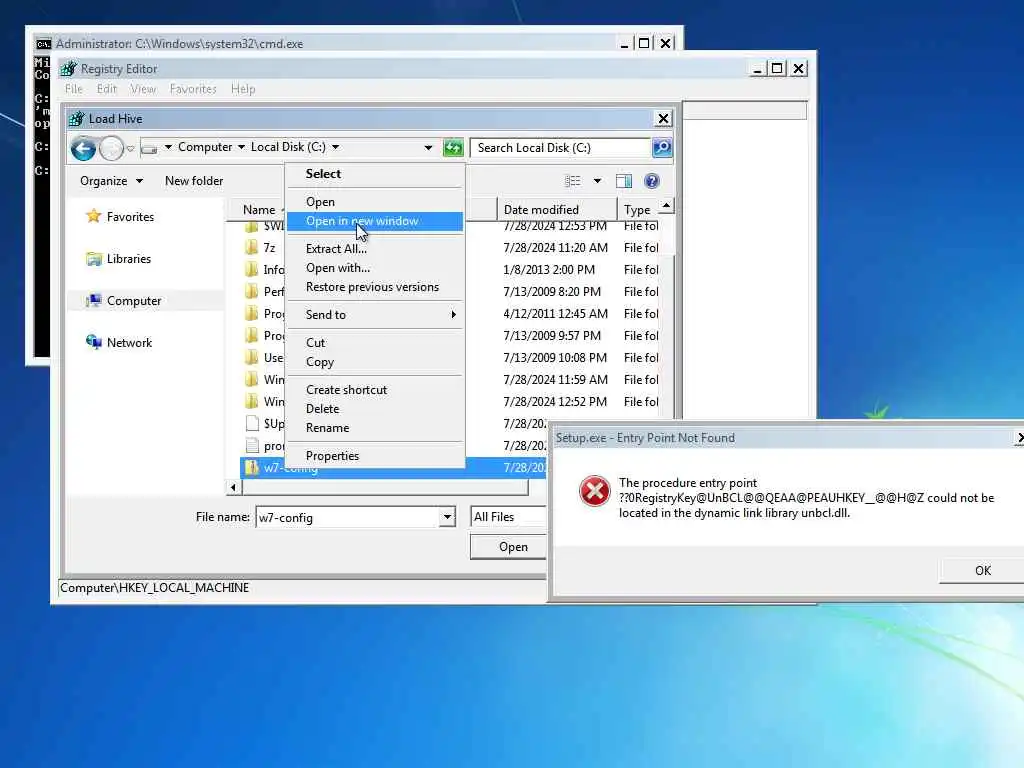Open the View menu in Registry Editor
This screenshot has width=1024, height=768.
[x=143, y=89]
